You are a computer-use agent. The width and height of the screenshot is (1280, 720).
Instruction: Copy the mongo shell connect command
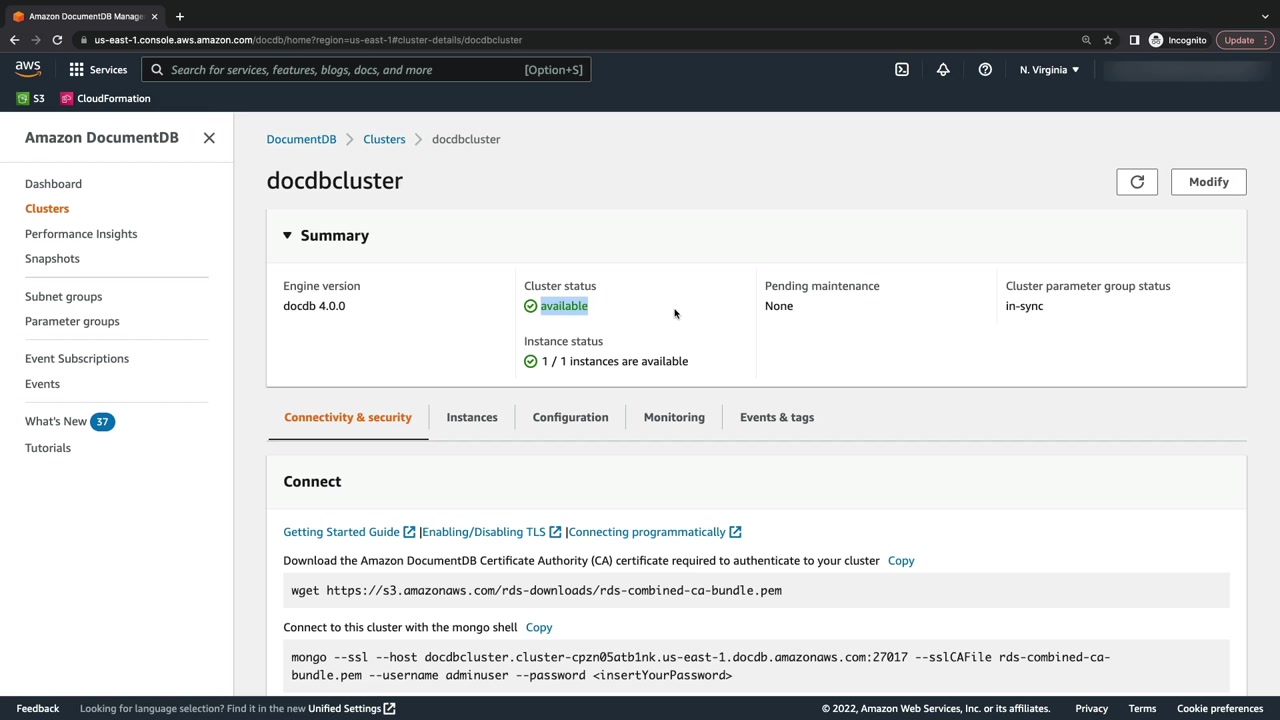(x=539, y=628)
